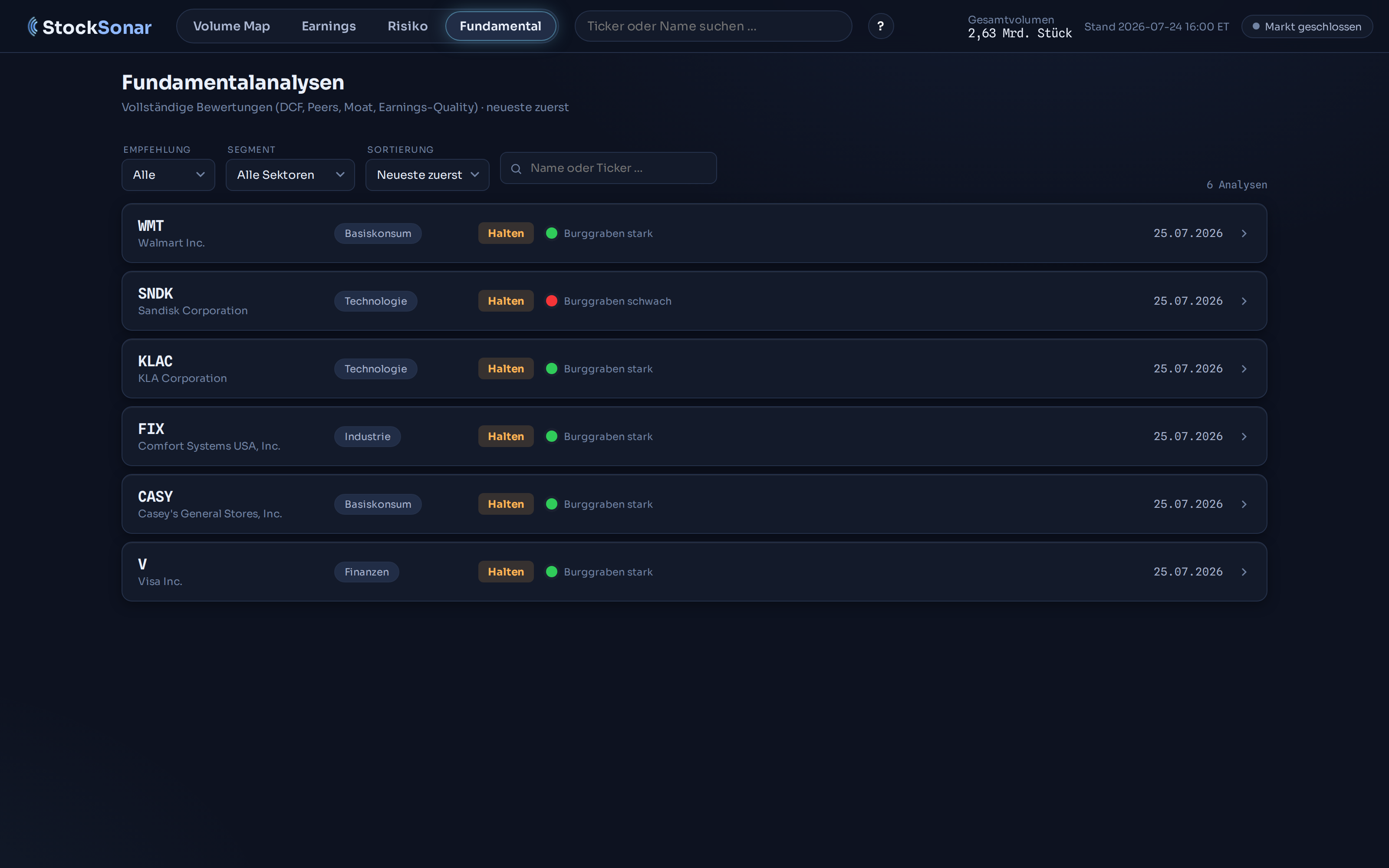The height and width of the screenshot is (868, 1389).
Task: Click the Basiskonsum tag in Casey's row
Action: [x=378, y=504]
